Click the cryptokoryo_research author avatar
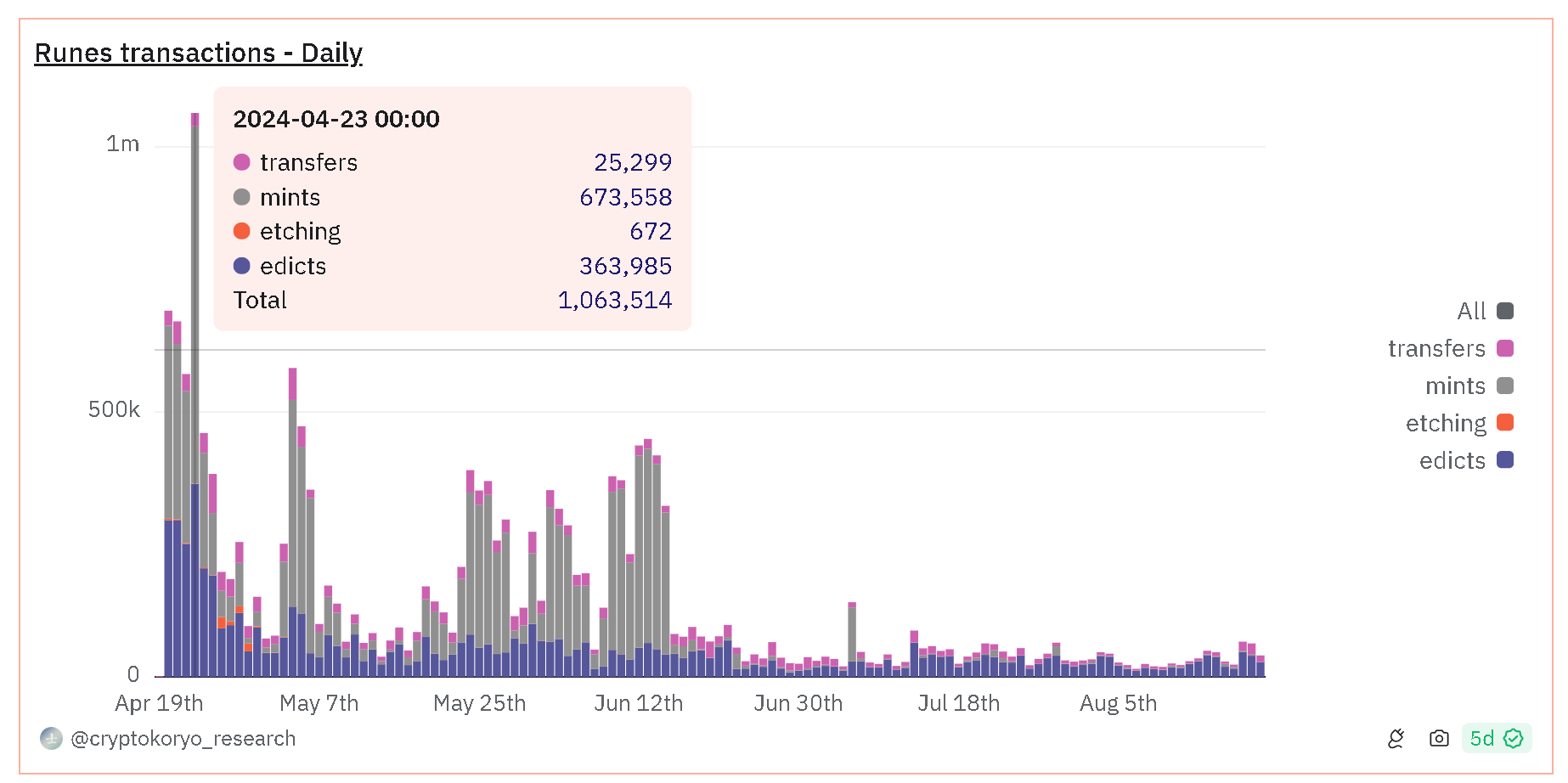Screen dimensions: 1568x783 51,739
